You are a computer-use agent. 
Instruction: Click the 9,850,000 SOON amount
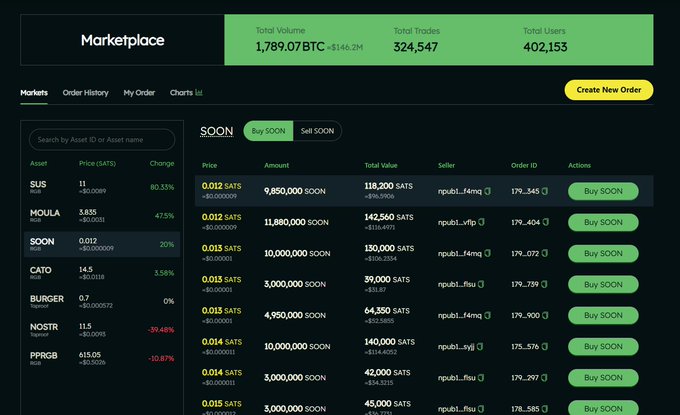pyautogui.click(x=295, y=191)
